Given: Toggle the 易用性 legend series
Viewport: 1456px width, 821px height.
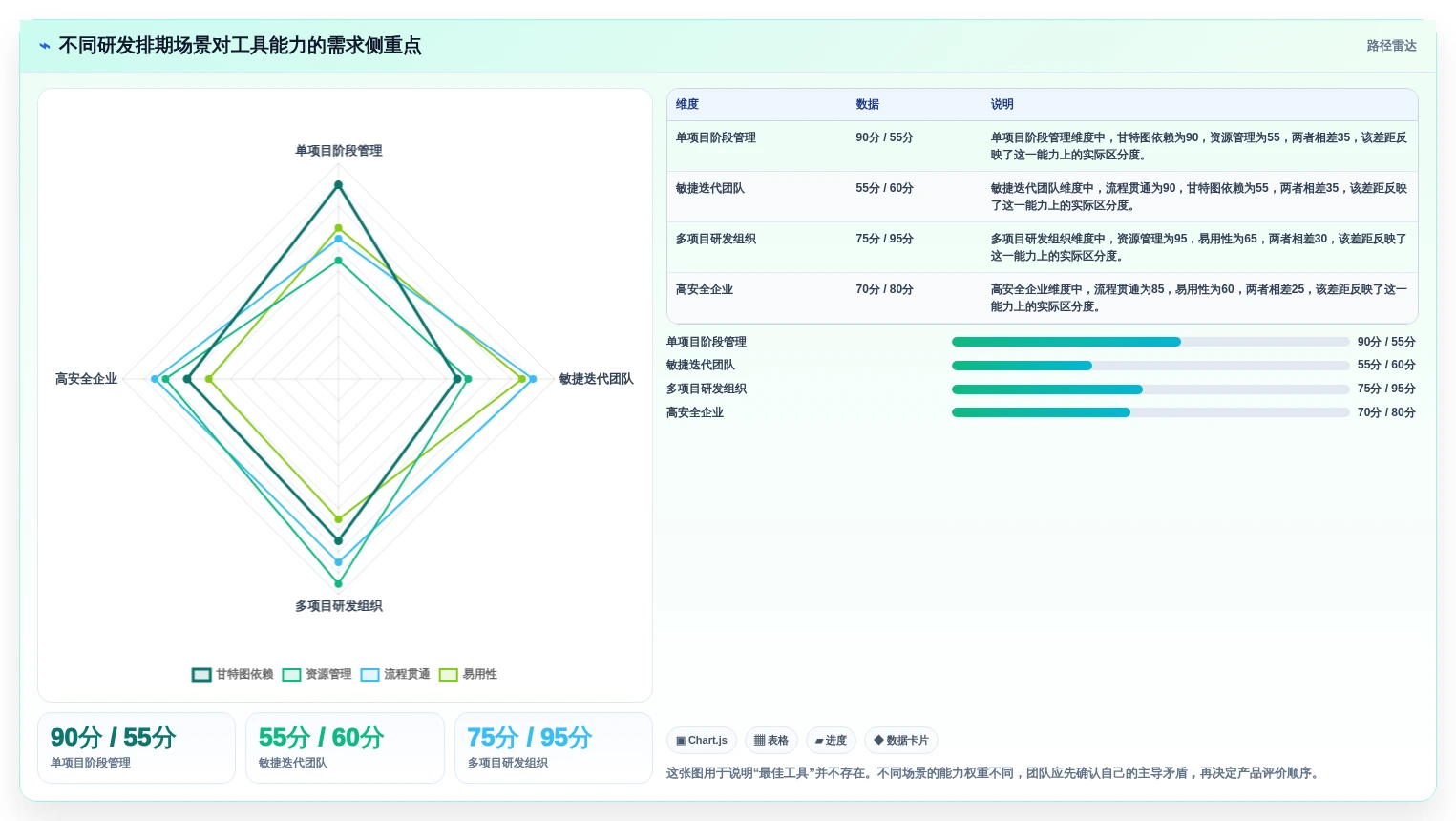Looking at the screenshot, I should coord(468,674).
